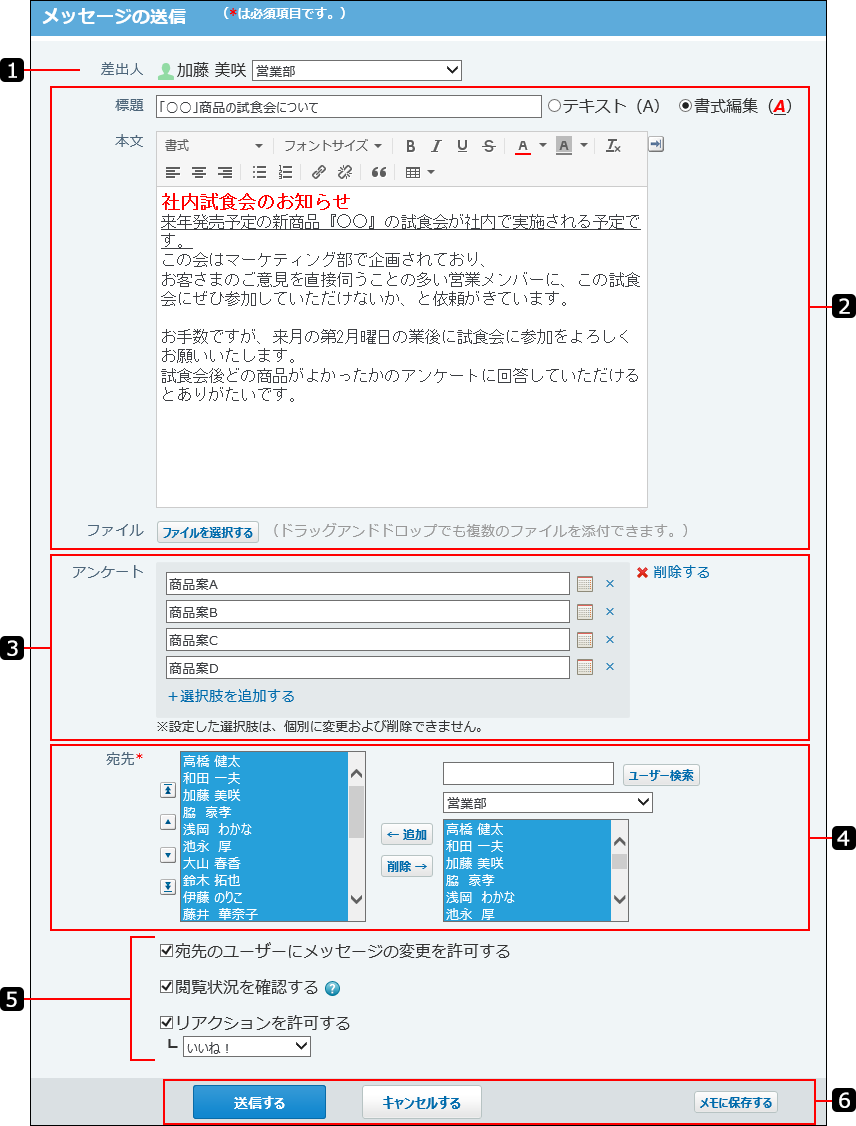Open the 書式 paragraph format dropdown
856x1126 pixels.
tap(213, 146)
